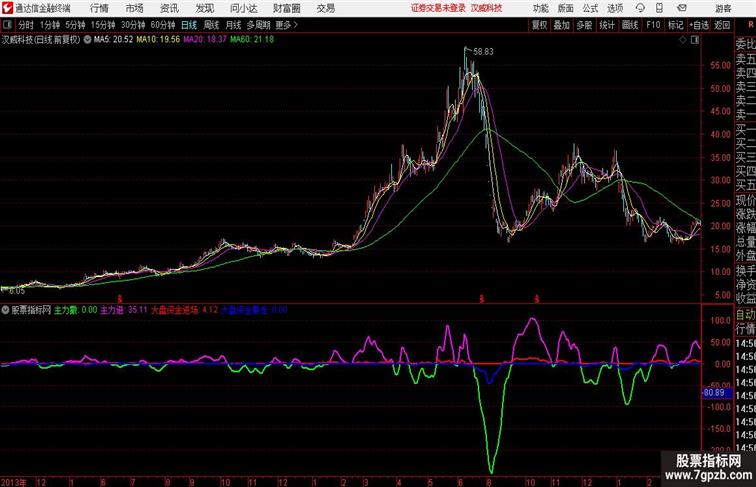Image resolution: width=756 pixels, height=487 pixels.
Task: Click the 多股 toolbar button
Action: [x=584, y=25]
